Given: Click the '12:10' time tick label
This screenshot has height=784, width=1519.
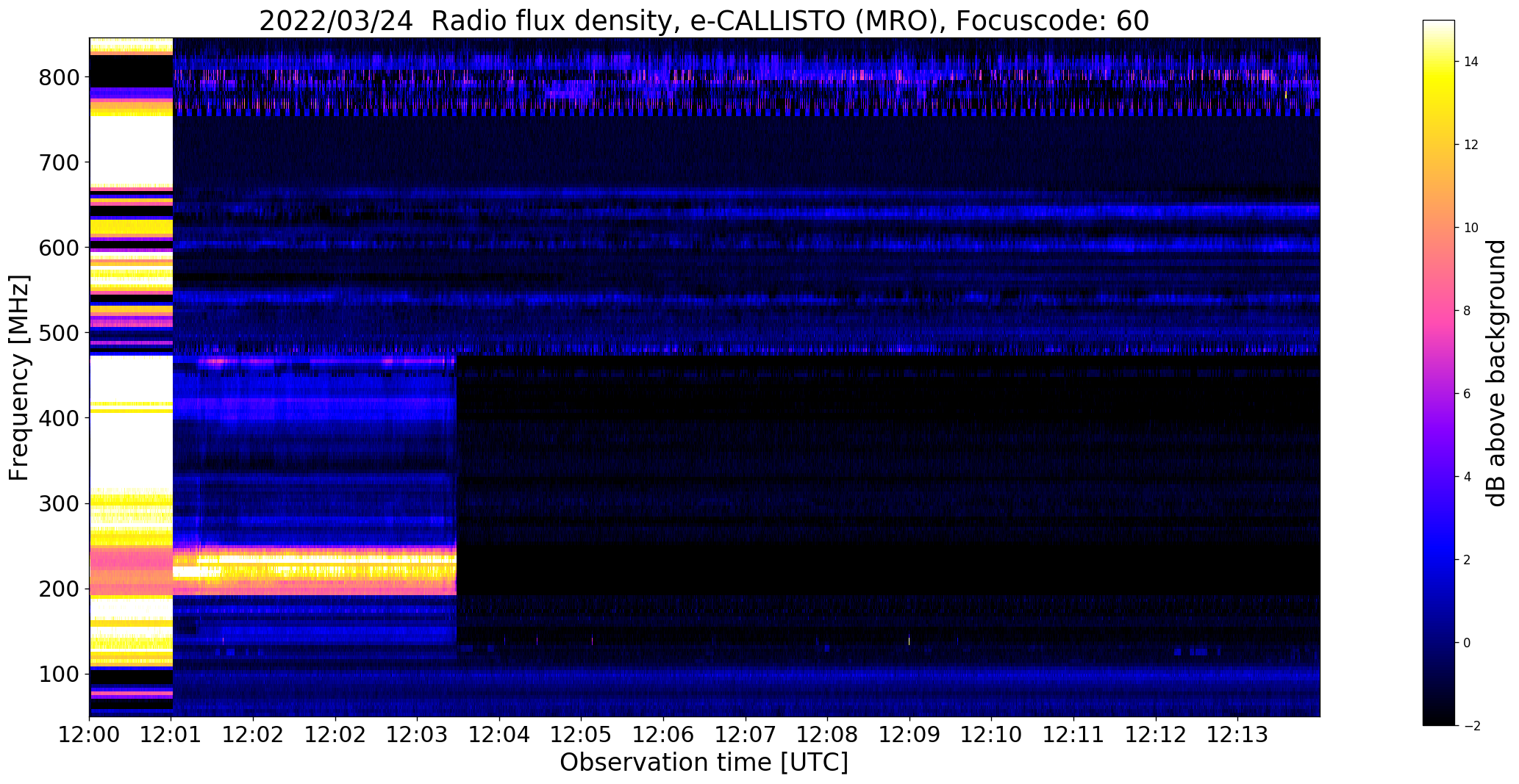Looking at the screenshot, I should (x=991, y=734).
